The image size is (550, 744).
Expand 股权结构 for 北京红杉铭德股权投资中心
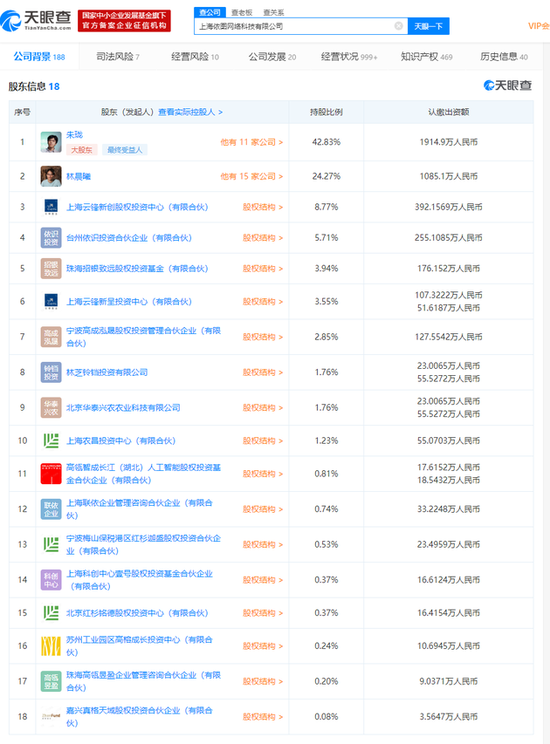[x=263, y=613]
